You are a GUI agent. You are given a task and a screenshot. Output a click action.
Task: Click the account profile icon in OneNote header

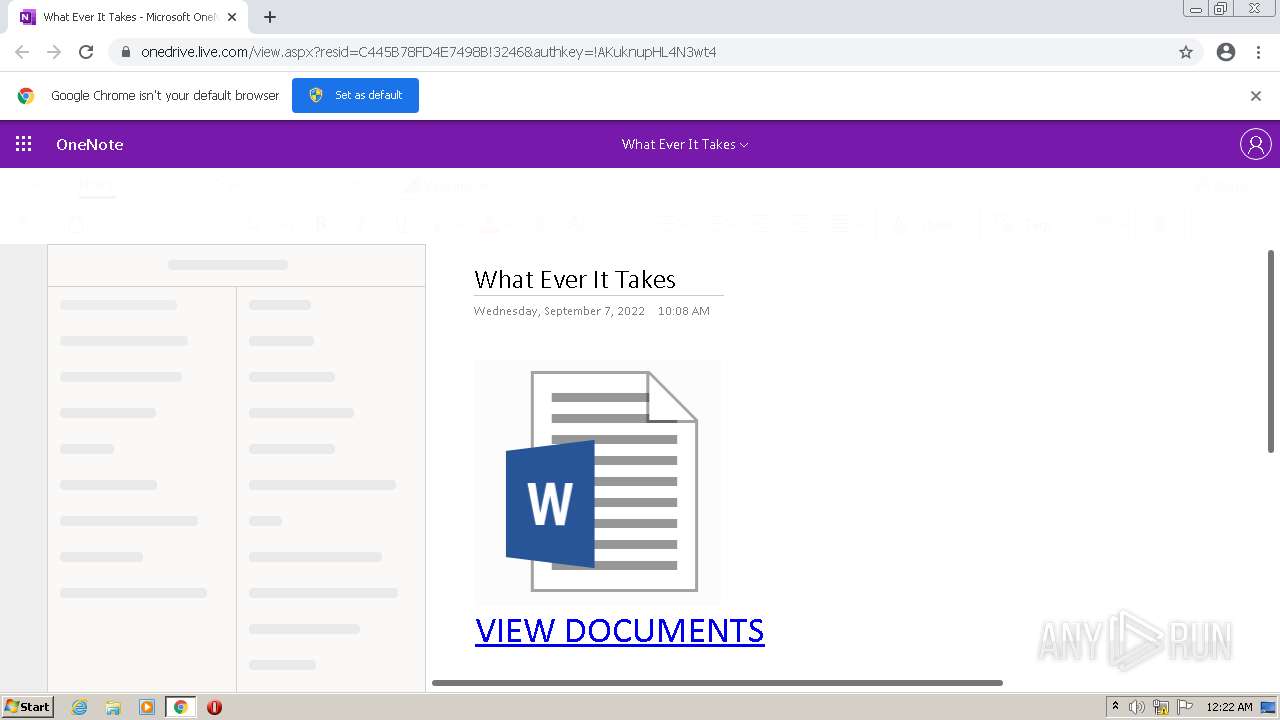click(1255, 144)
